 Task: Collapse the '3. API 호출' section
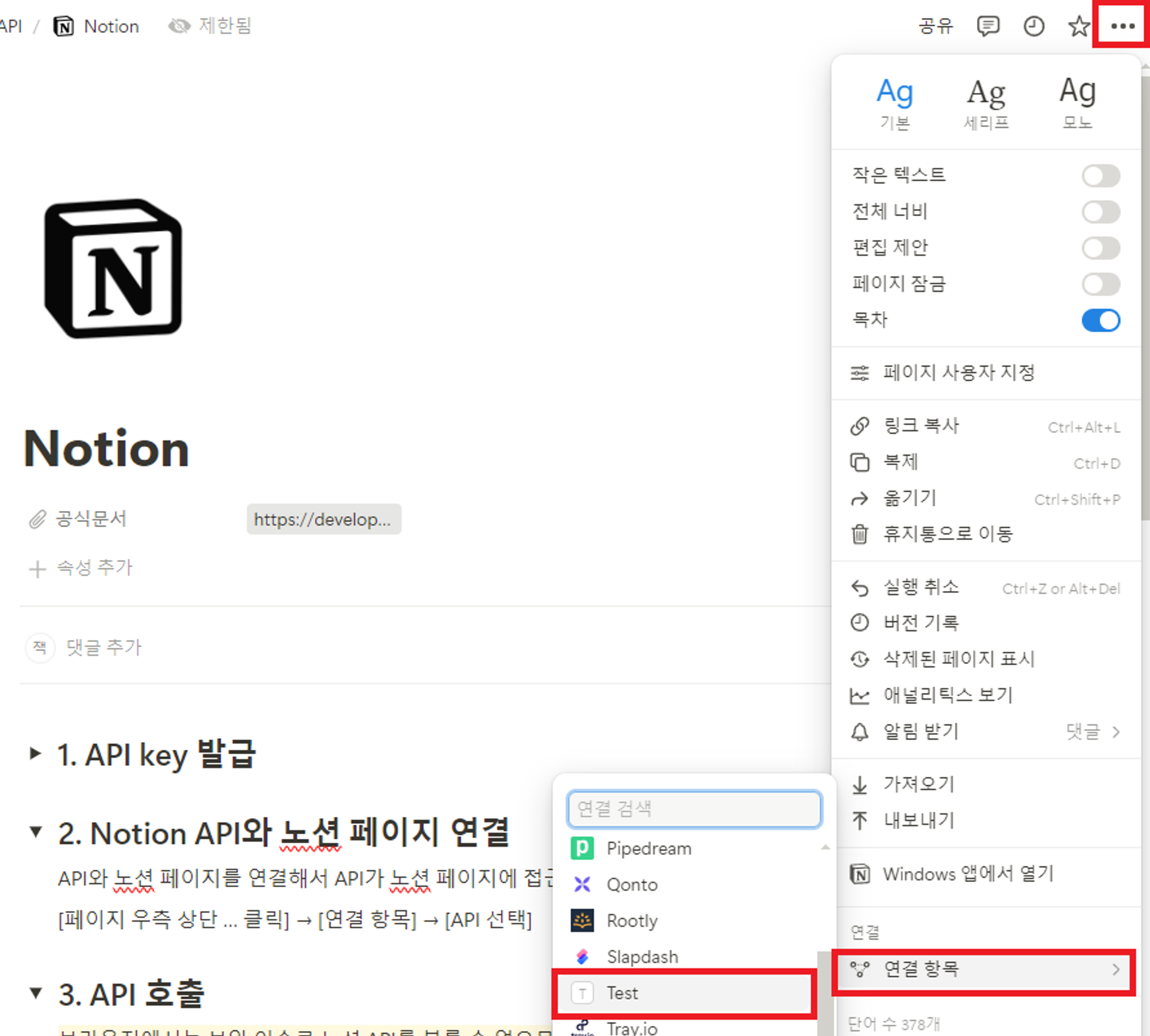36,993
